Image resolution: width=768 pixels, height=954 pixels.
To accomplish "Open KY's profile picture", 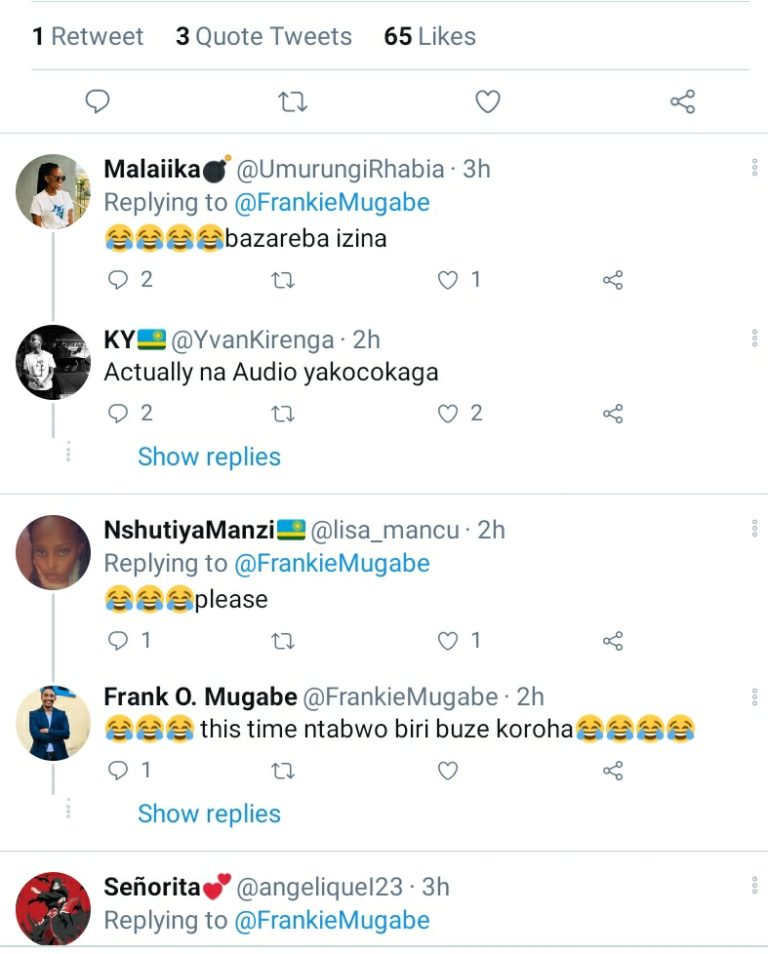I will (x=53, y=362).
